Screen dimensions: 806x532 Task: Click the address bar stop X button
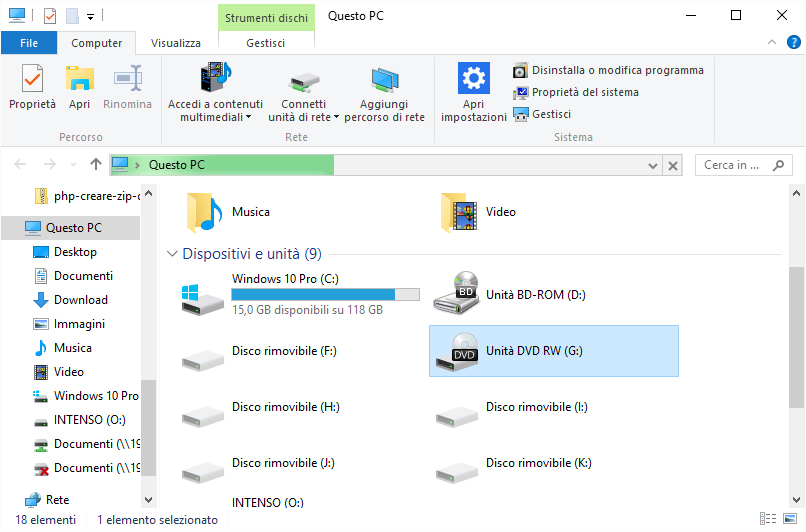pos(673,166)
